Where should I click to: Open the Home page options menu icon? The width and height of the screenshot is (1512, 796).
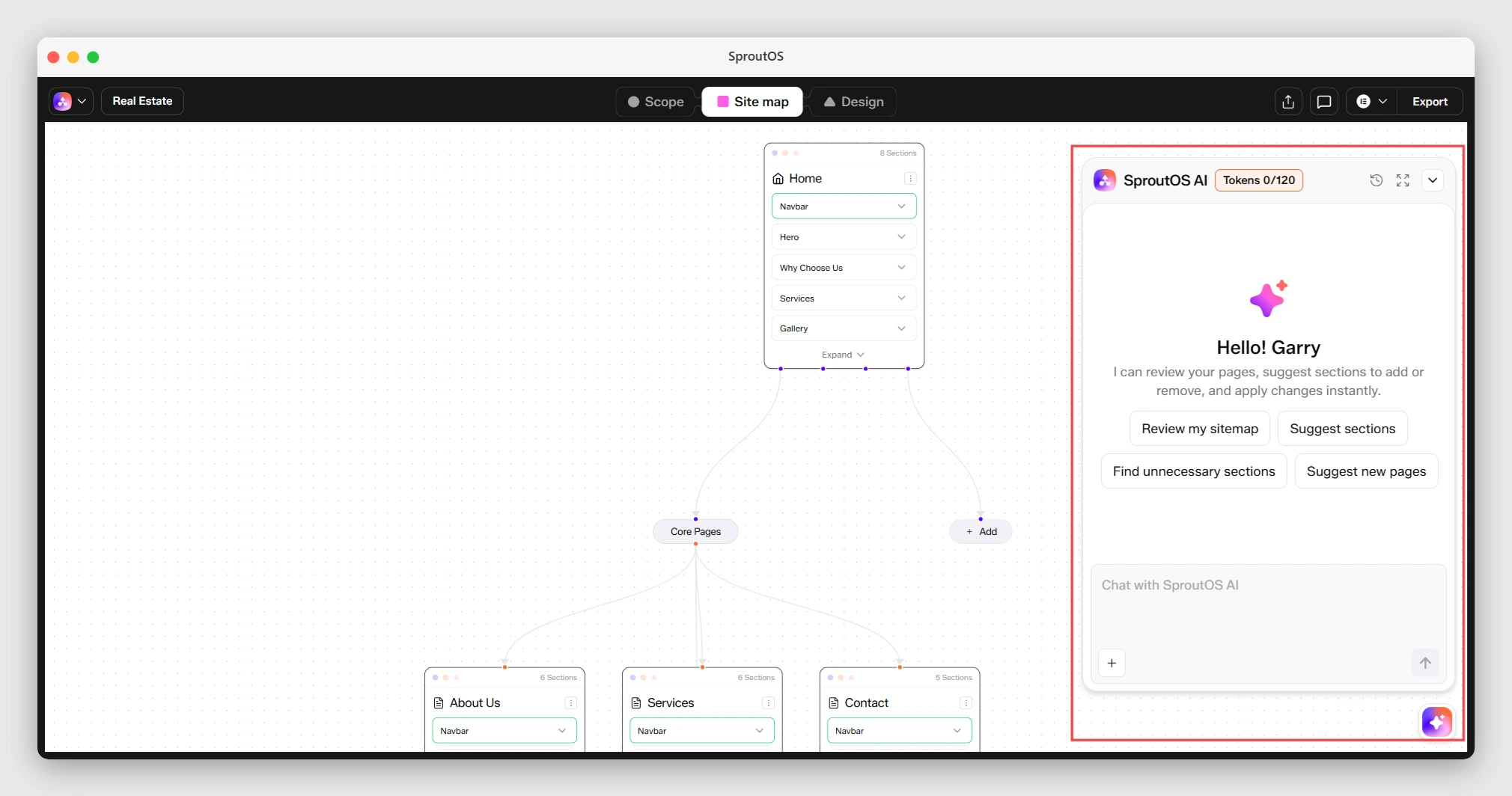click(910, 179)
